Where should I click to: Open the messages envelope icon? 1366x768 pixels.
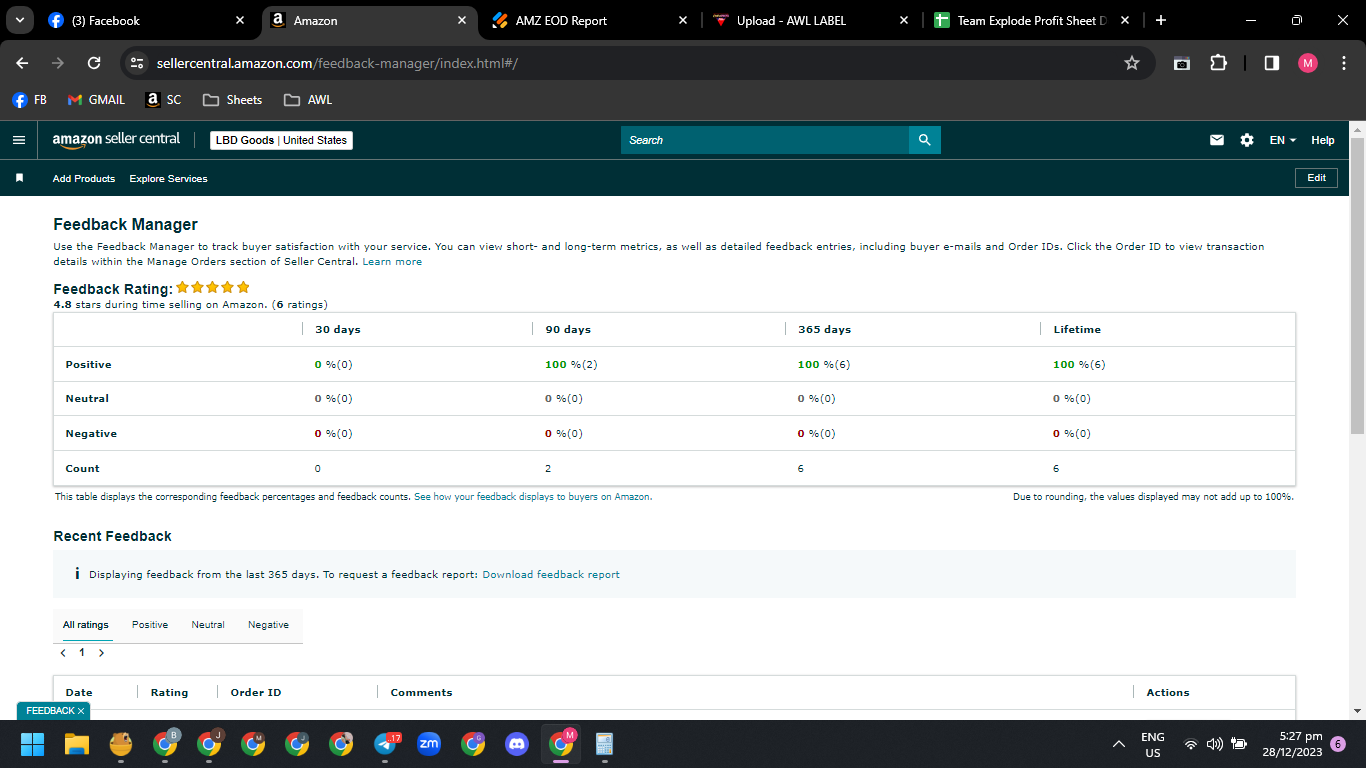click(1217, 140)
